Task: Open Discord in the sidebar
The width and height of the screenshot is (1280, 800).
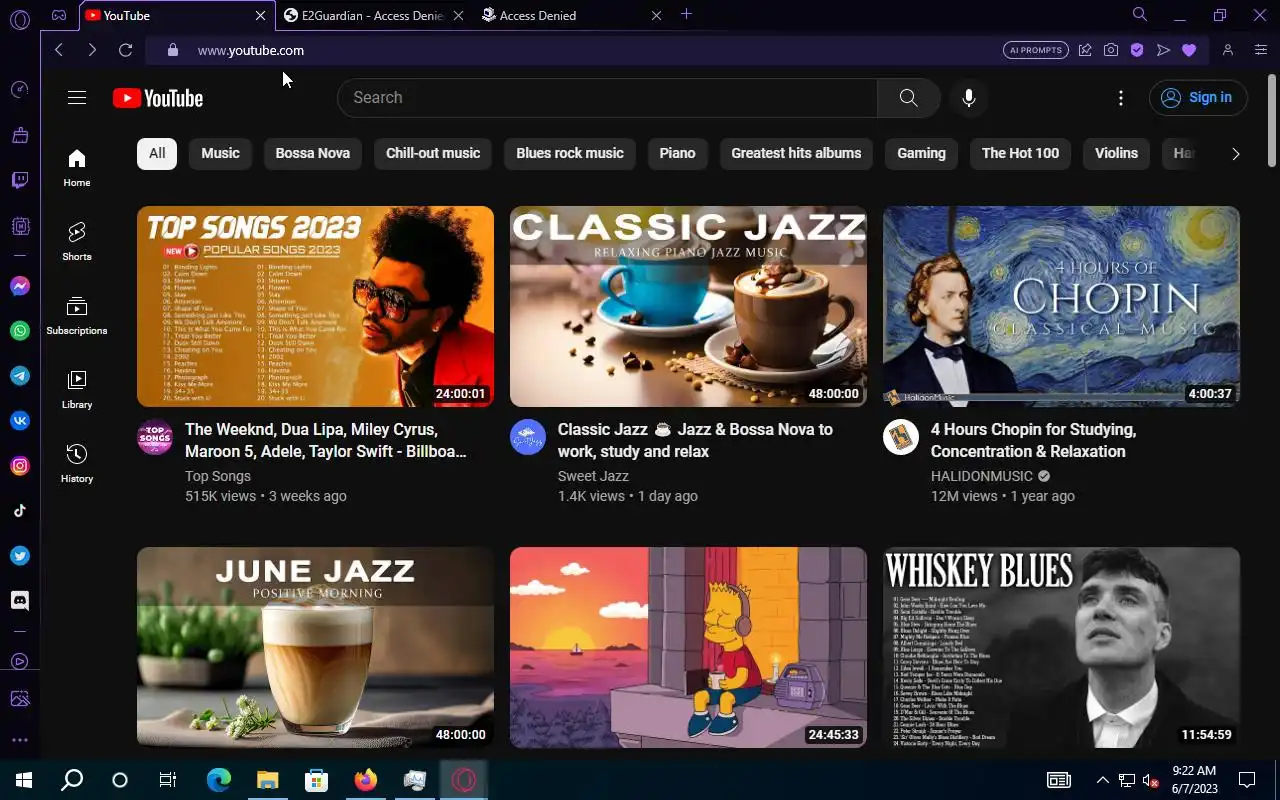Action: point(20,601)
